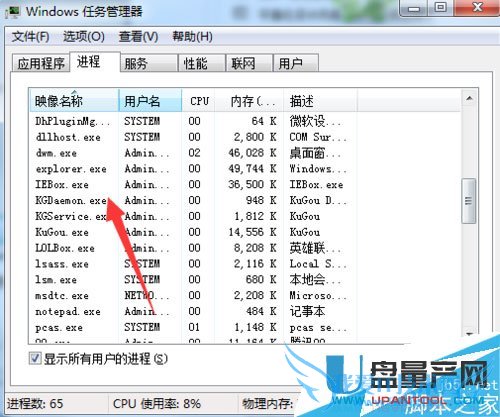The height and width of the screenshot is (417, 500).
Task: Click the scrollbar up arrow
Action: coord(469,98)
